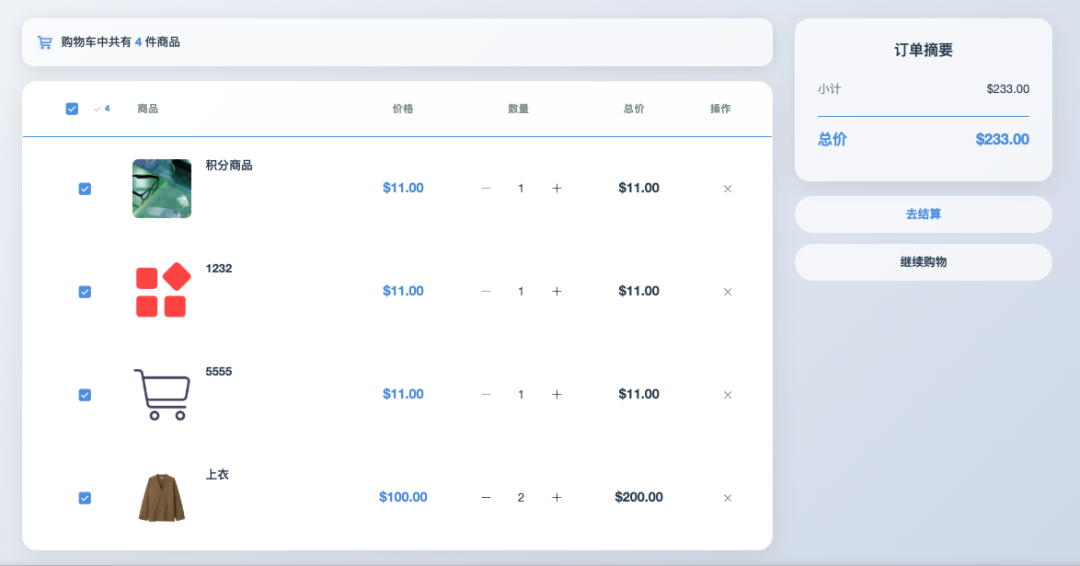
Task: Deselect the 1232 item checkbox
Action: click(85, 292)
